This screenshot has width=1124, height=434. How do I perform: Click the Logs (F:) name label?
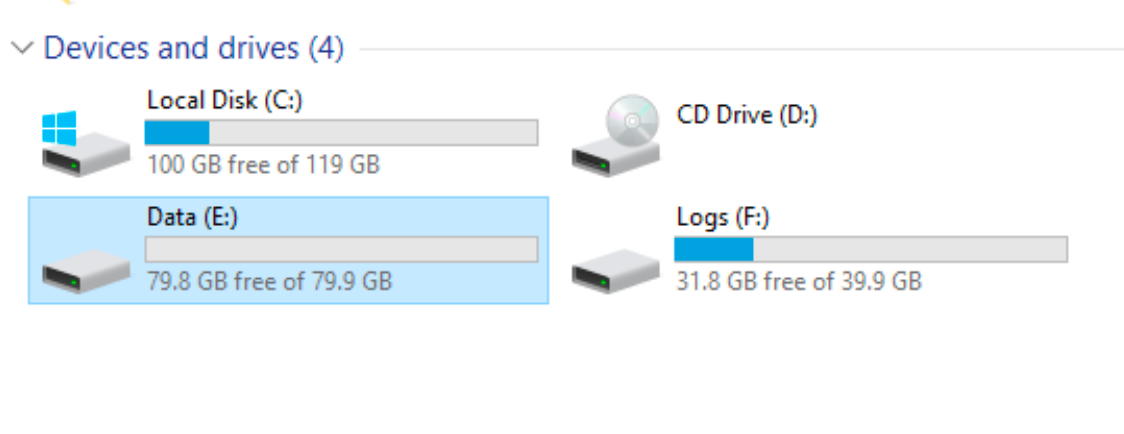723,217
